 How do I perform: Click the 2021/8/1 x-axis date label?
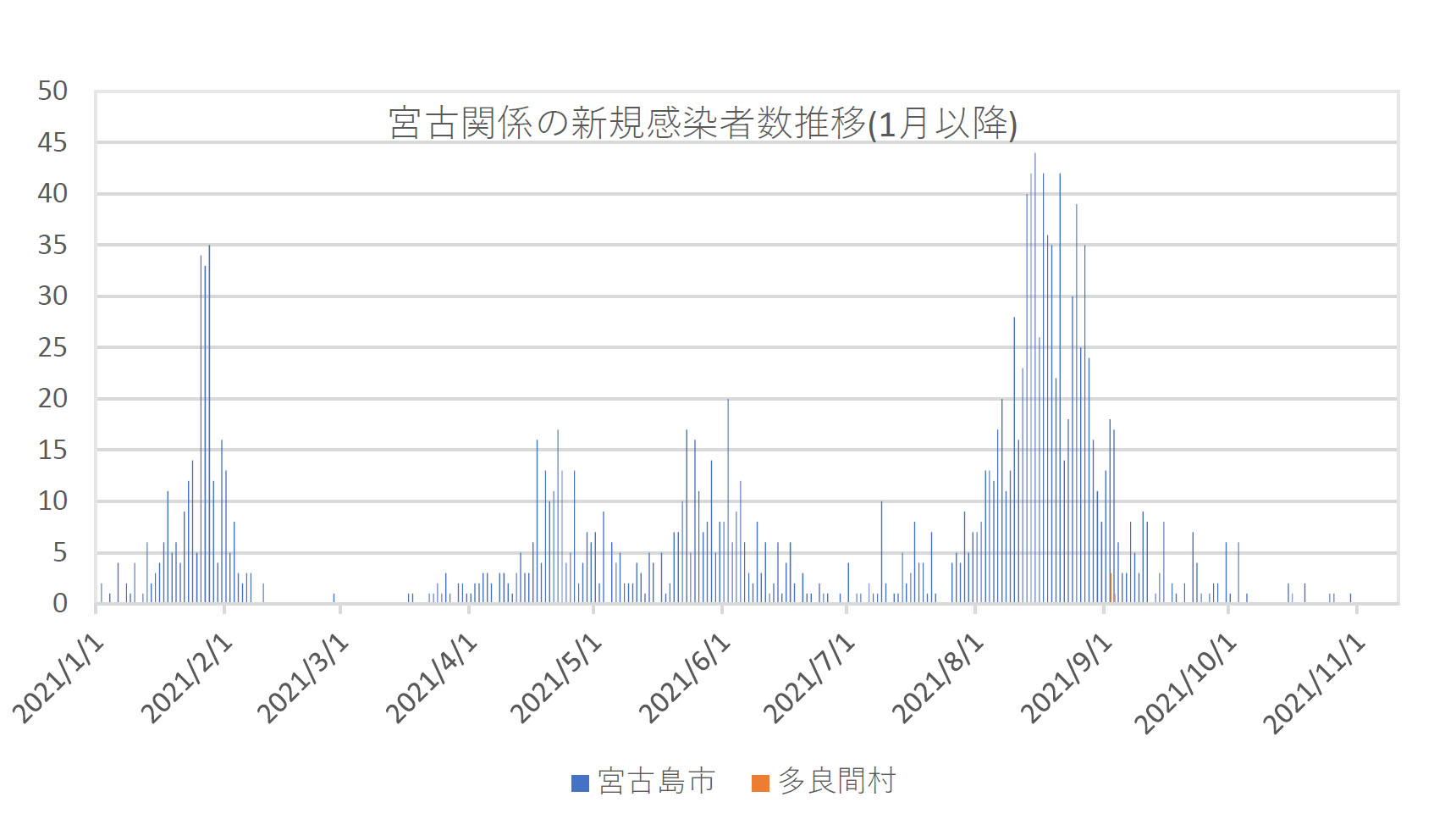coord(939,678)
